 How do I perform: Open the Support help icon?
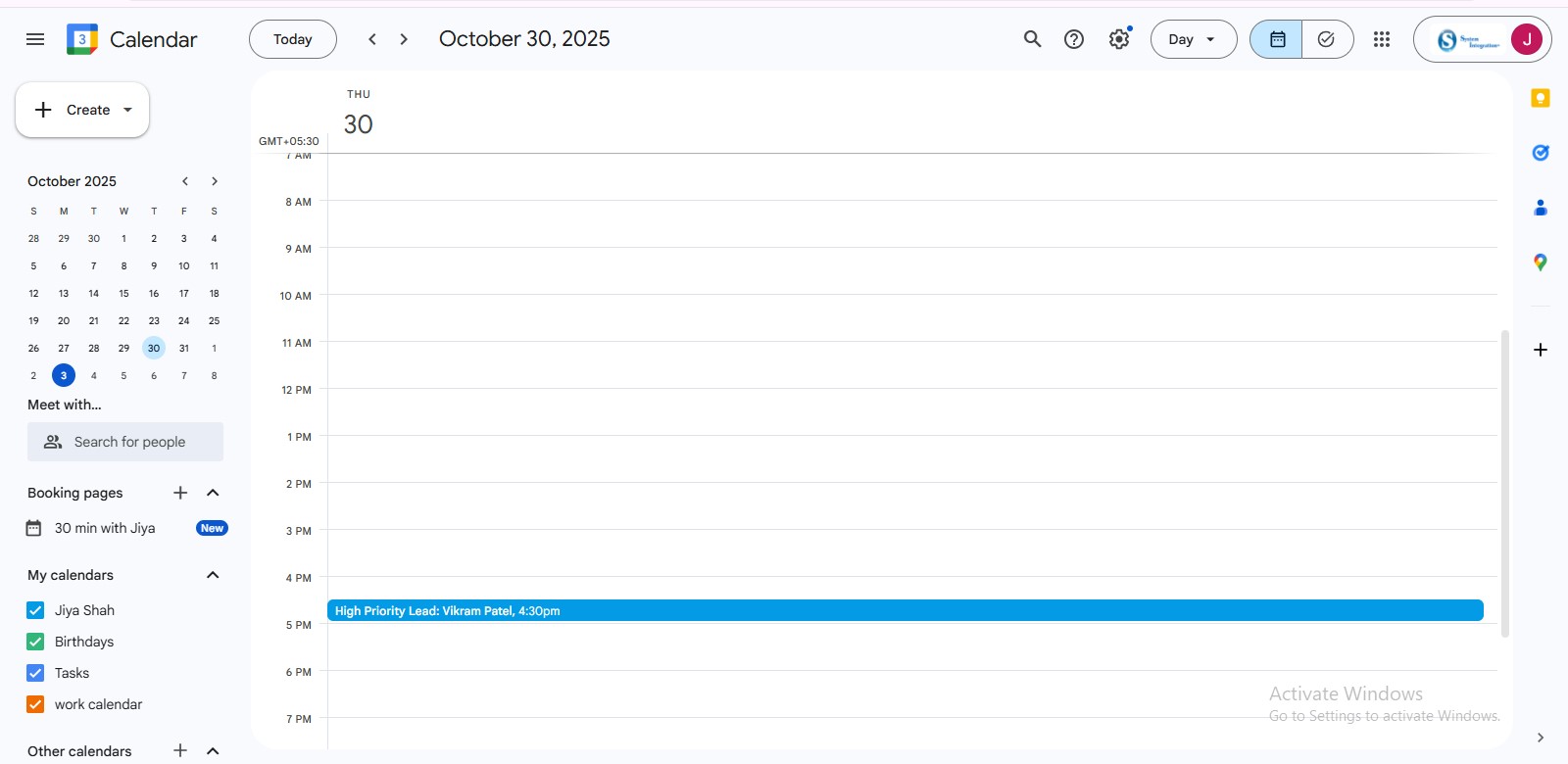point(1074,39)
